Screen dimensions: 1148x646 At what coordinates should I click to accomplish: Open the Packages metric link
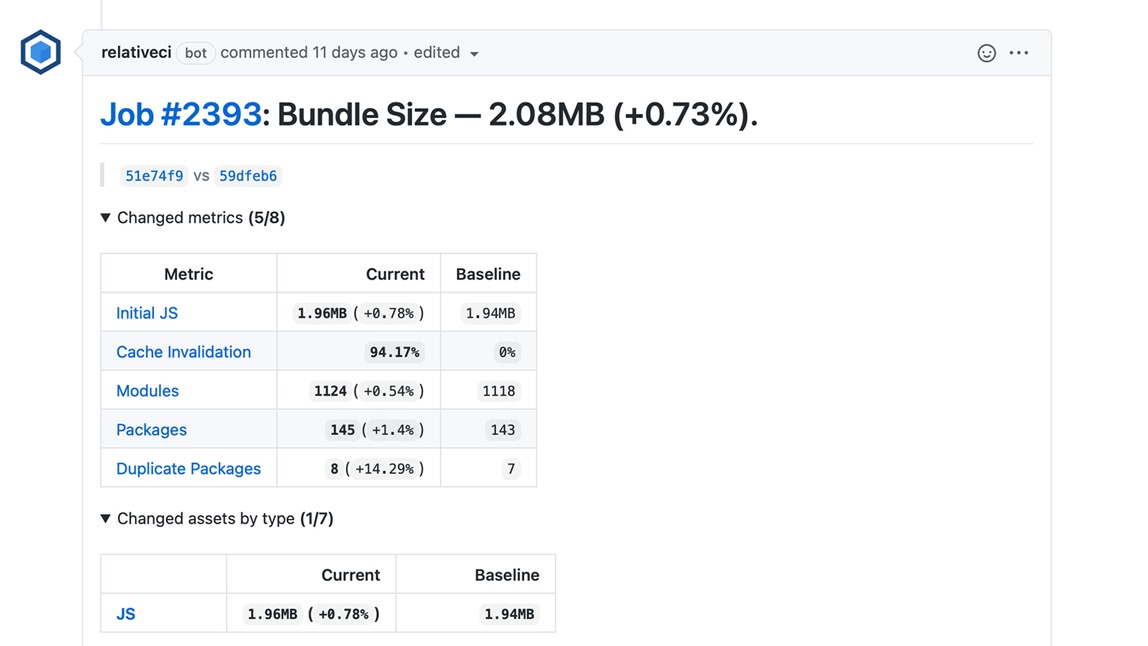pos(151,430)
